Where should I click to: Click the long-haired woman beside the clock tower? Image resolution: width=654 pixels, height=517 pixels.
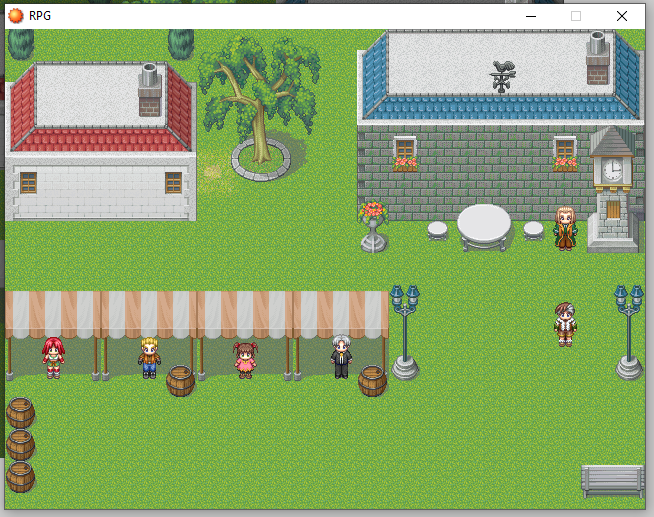[x=565, y=227]
